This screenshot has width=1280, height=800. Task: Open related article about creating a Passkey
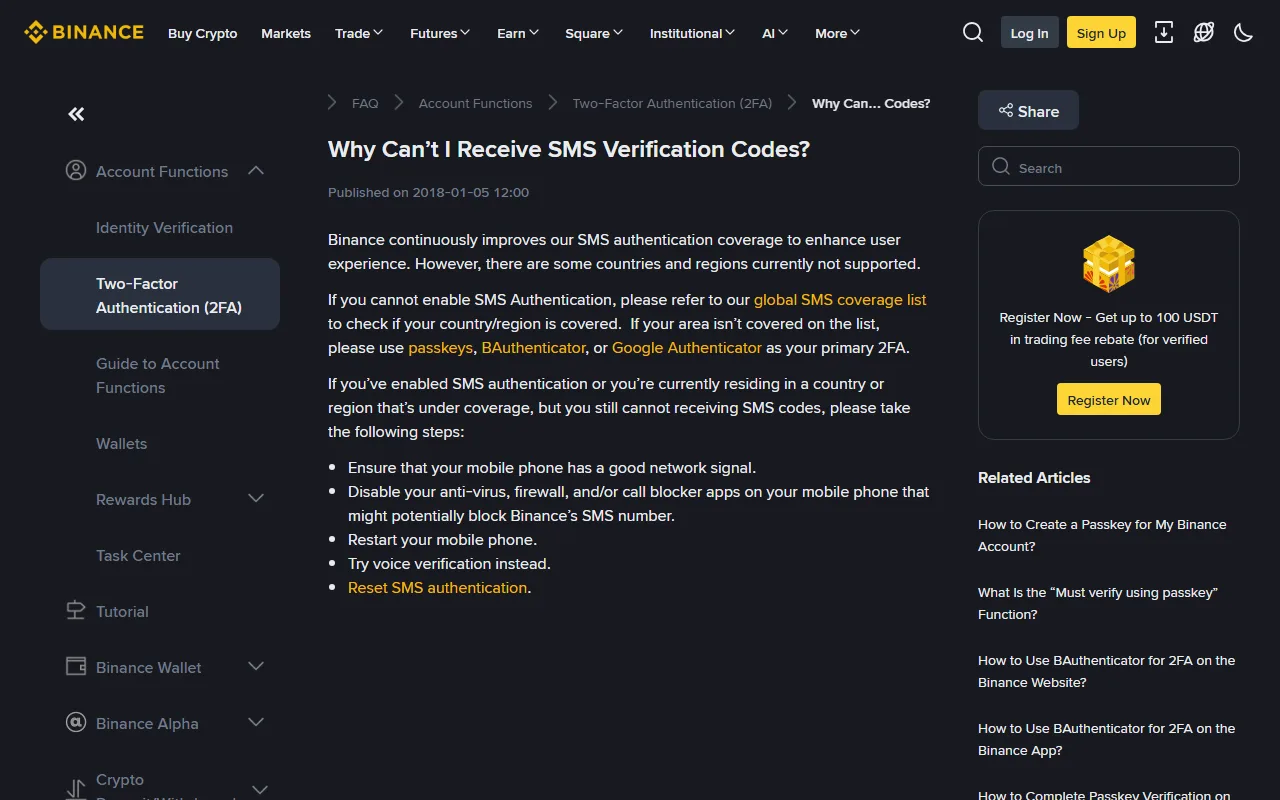(x=1102, y=535)
